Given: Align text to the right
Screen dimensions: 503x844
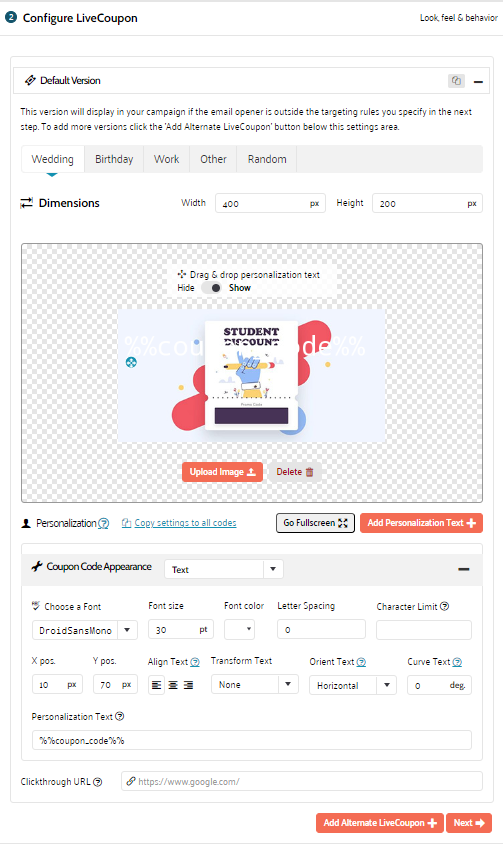Looking at the screenshot, I should pyautogui.click(x=188, y=685).
